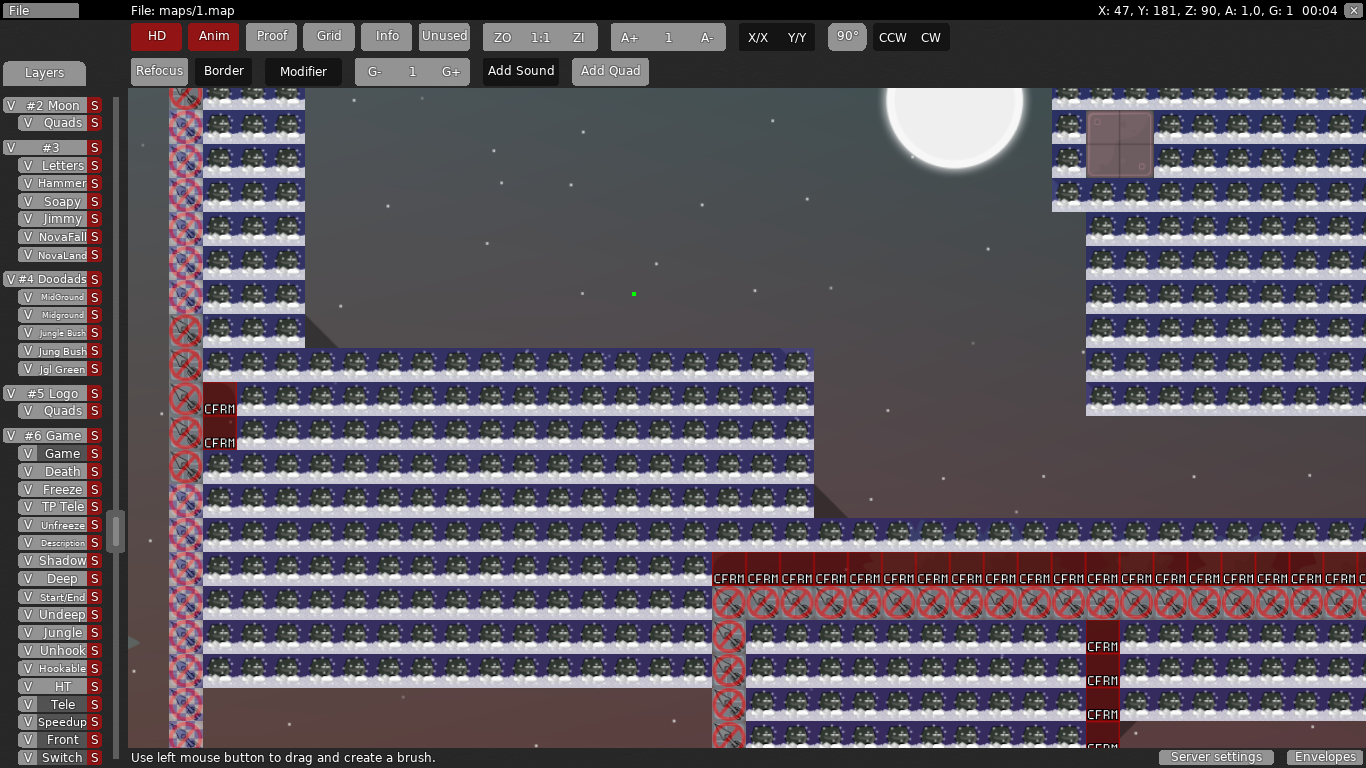Disable the Anim toggle

[x=214, y=36]
